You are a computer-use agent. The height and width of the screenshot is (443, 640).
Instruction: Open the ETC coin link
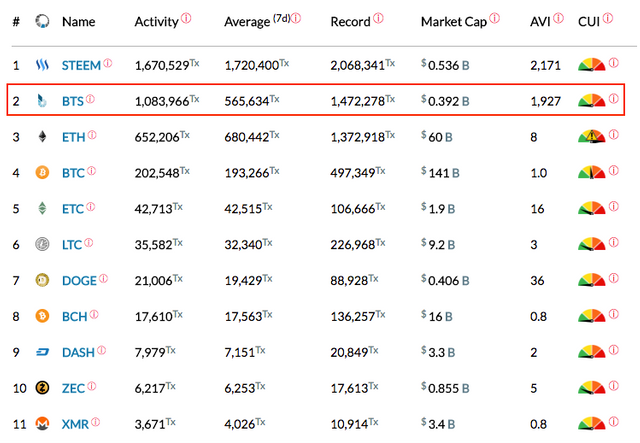pyautogui.click(x=73, y=209)
